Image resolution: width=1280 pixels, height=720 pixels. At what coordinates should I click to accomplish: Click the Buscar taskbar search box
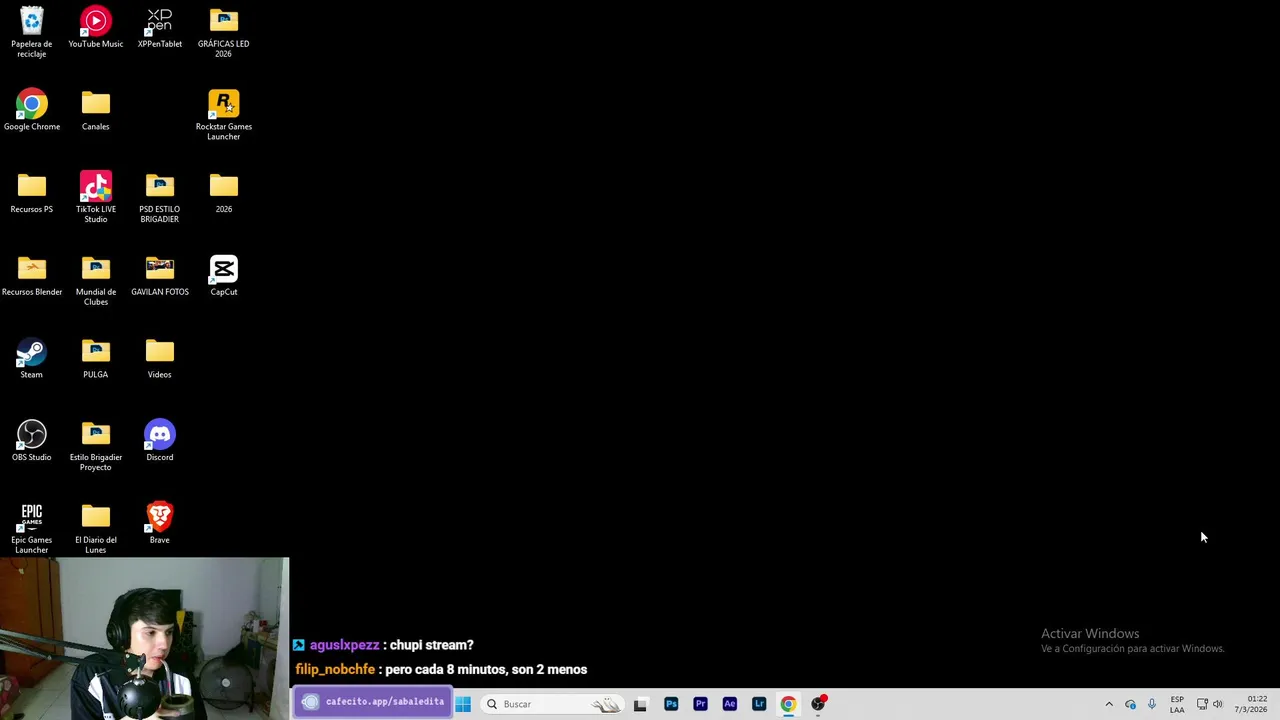click(552, 704)
